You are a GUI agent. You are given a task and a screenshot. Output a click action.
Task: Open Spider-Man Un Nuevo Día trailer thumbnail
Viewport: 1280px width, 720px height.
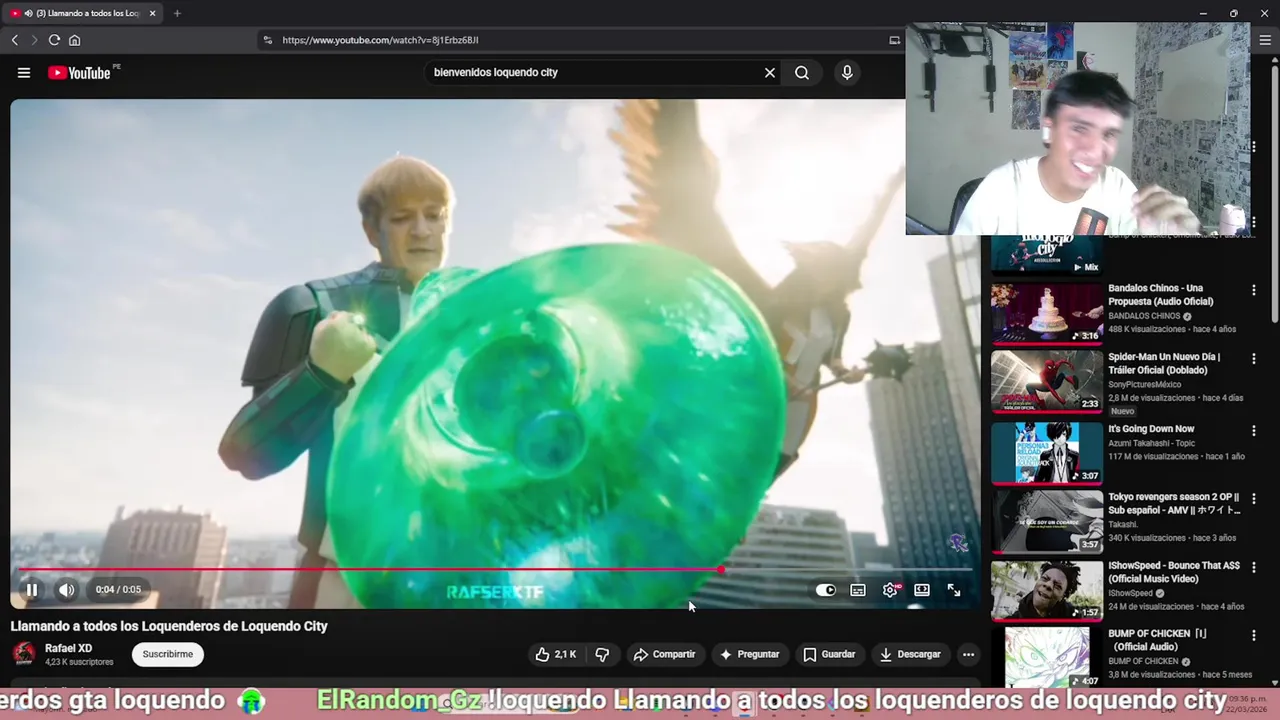click(x=1047, y=381)
